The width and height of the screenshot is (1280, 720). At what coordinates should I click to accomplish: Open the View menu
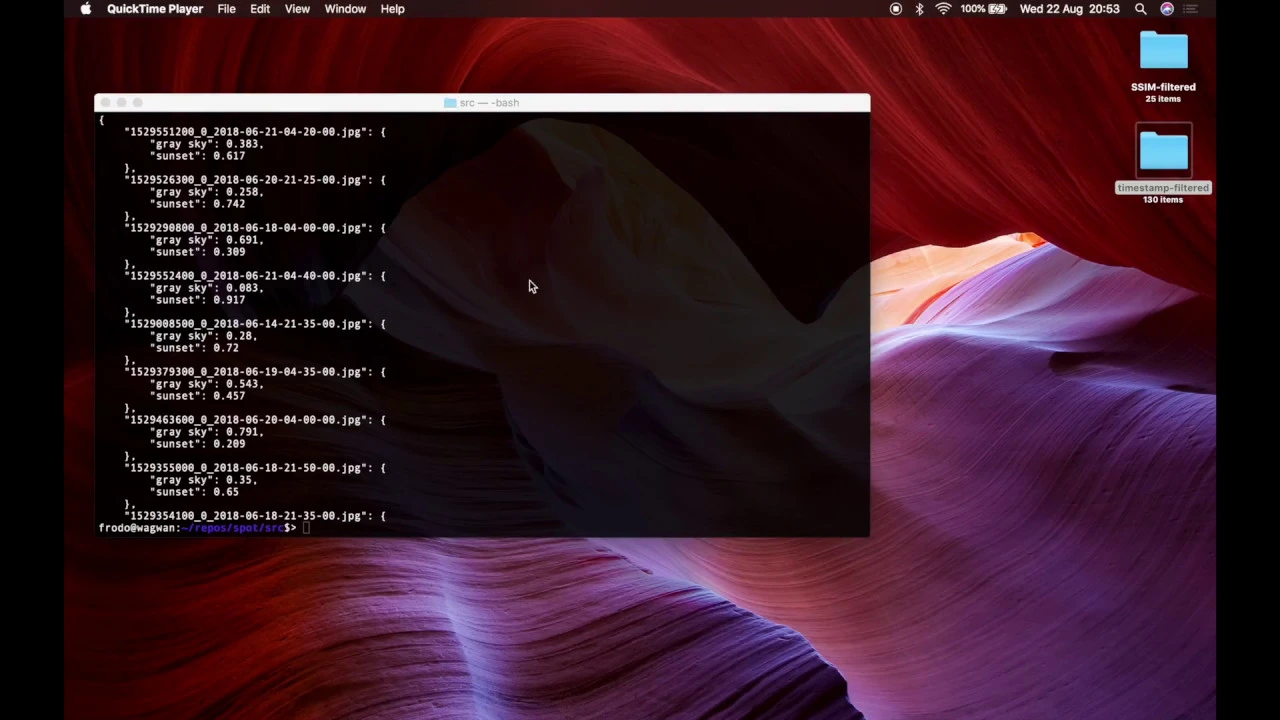(297, 9)
